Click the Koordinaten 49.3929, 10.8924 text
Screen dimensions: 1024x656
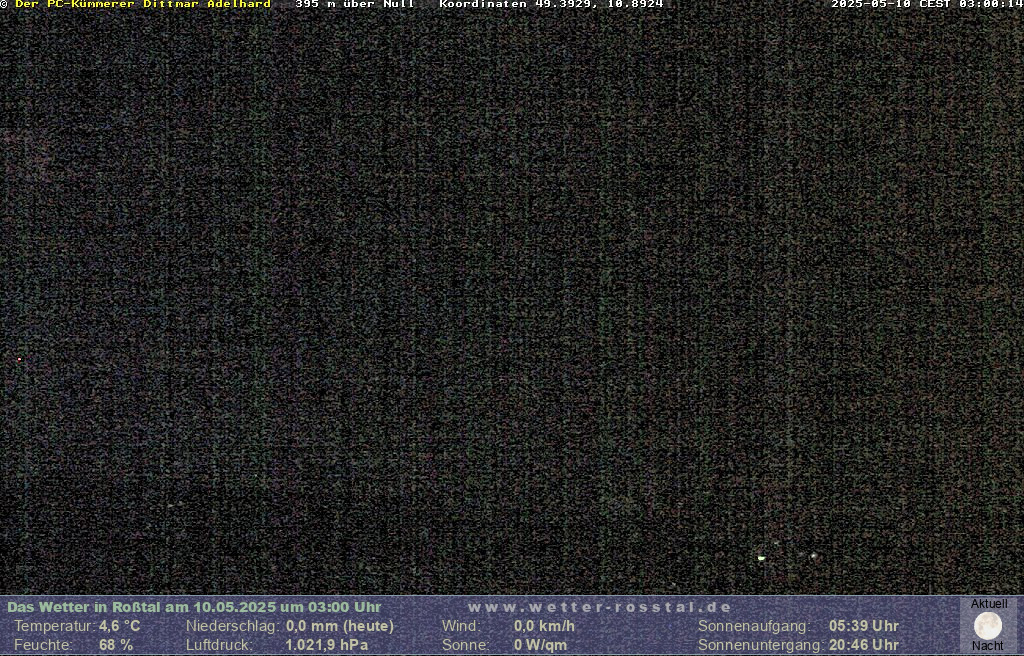(551, 4)
